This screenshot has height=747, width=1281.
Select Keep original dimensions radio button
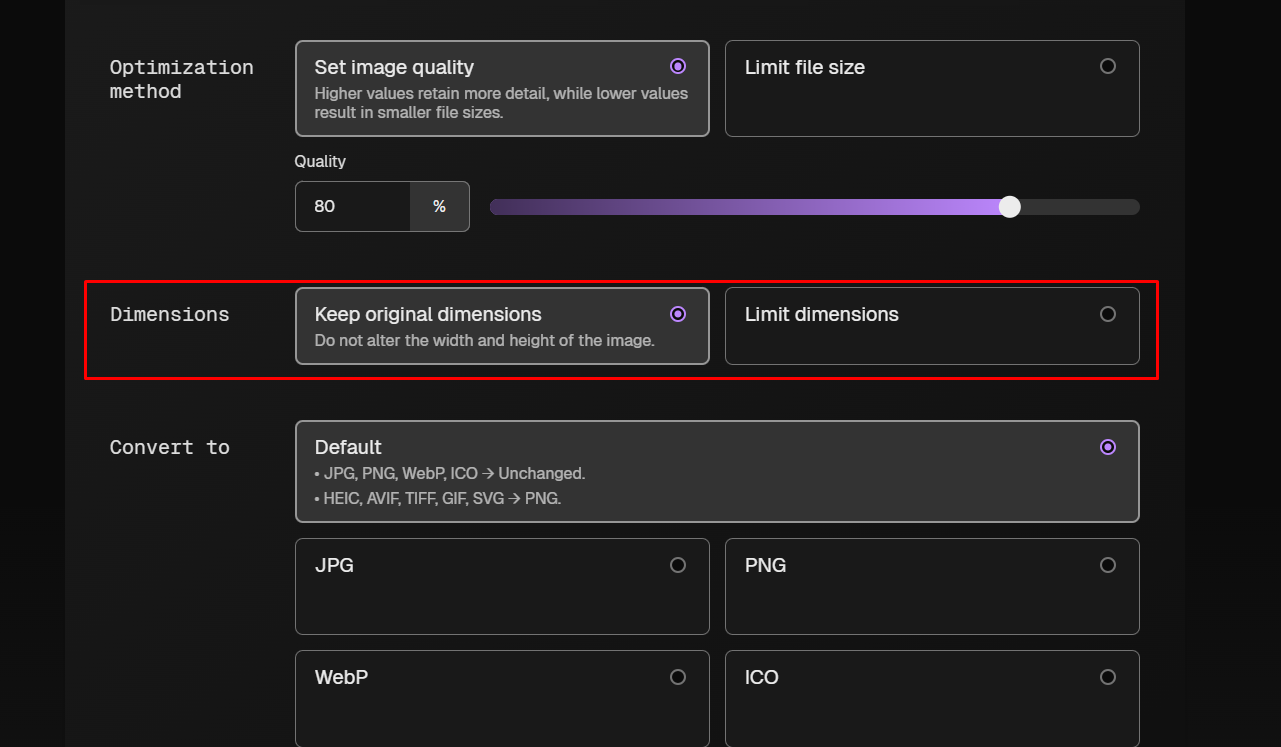pyautogui.click(x=678, y=314)
